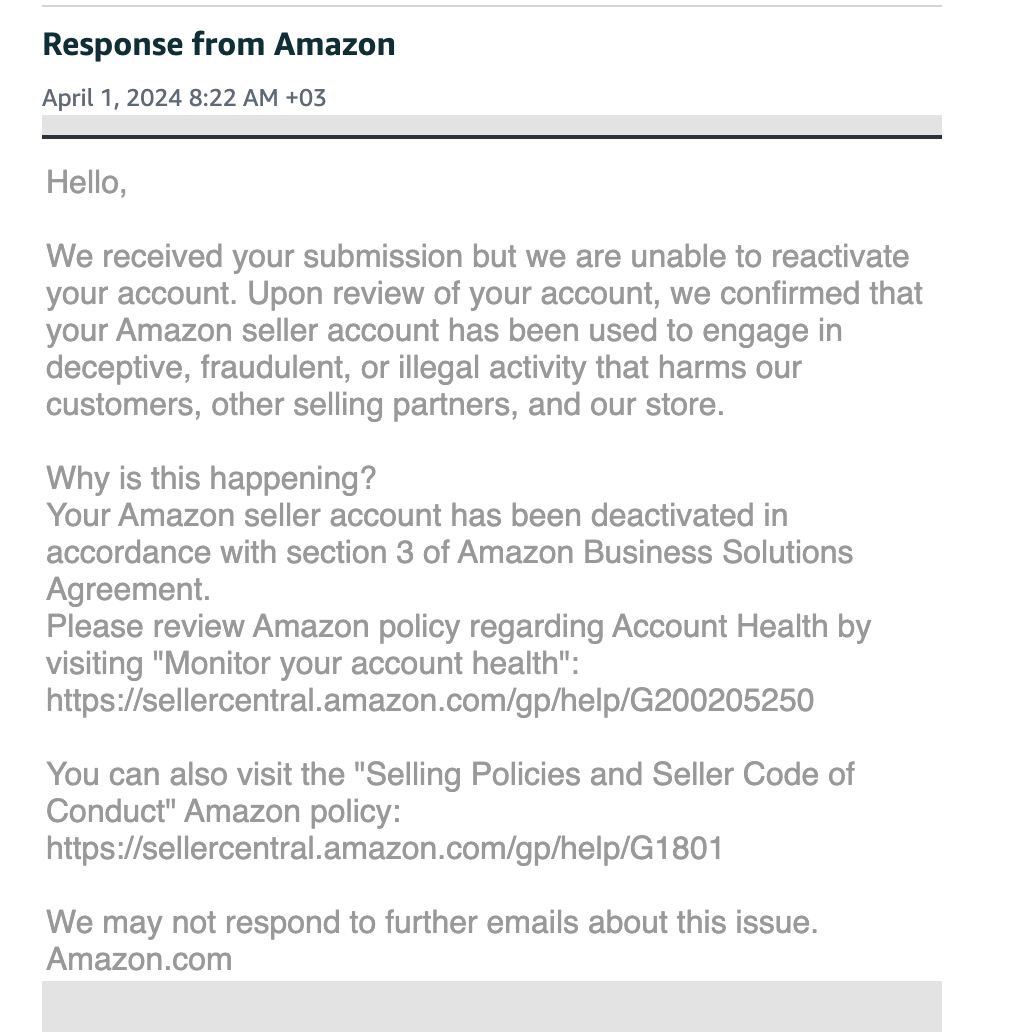Screen dimensions: 1018x1032
Task: Click "Conduct" Amazon policy: line
Action: point(223,812)
